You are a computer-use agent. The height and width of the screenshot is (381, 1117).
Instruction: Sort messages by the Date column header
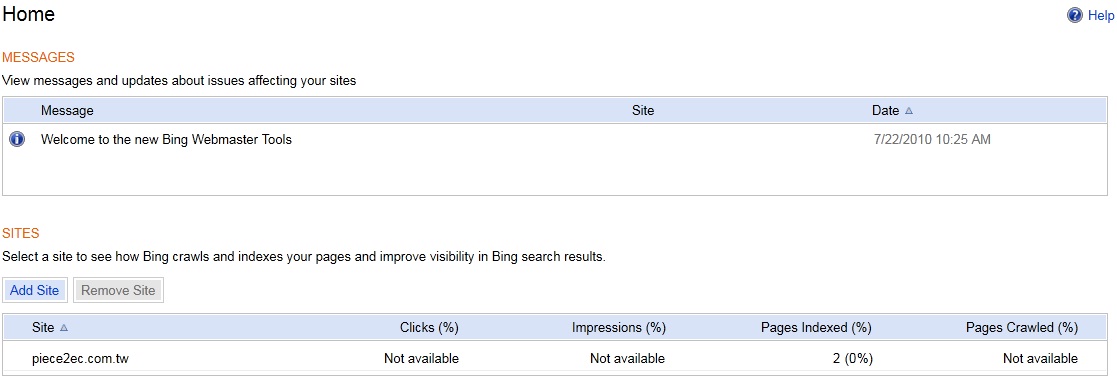pos(885,111)
